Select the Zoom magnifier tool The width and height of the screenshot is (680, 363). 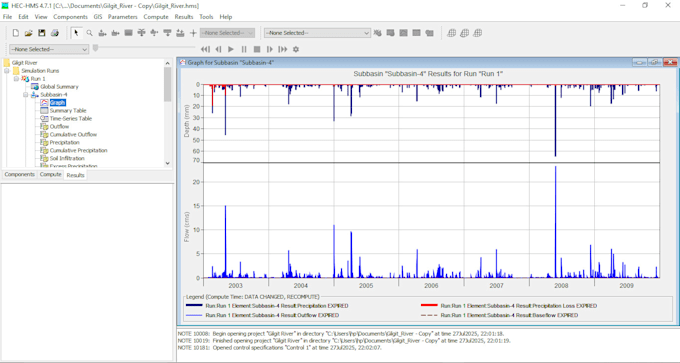[89, 33]
